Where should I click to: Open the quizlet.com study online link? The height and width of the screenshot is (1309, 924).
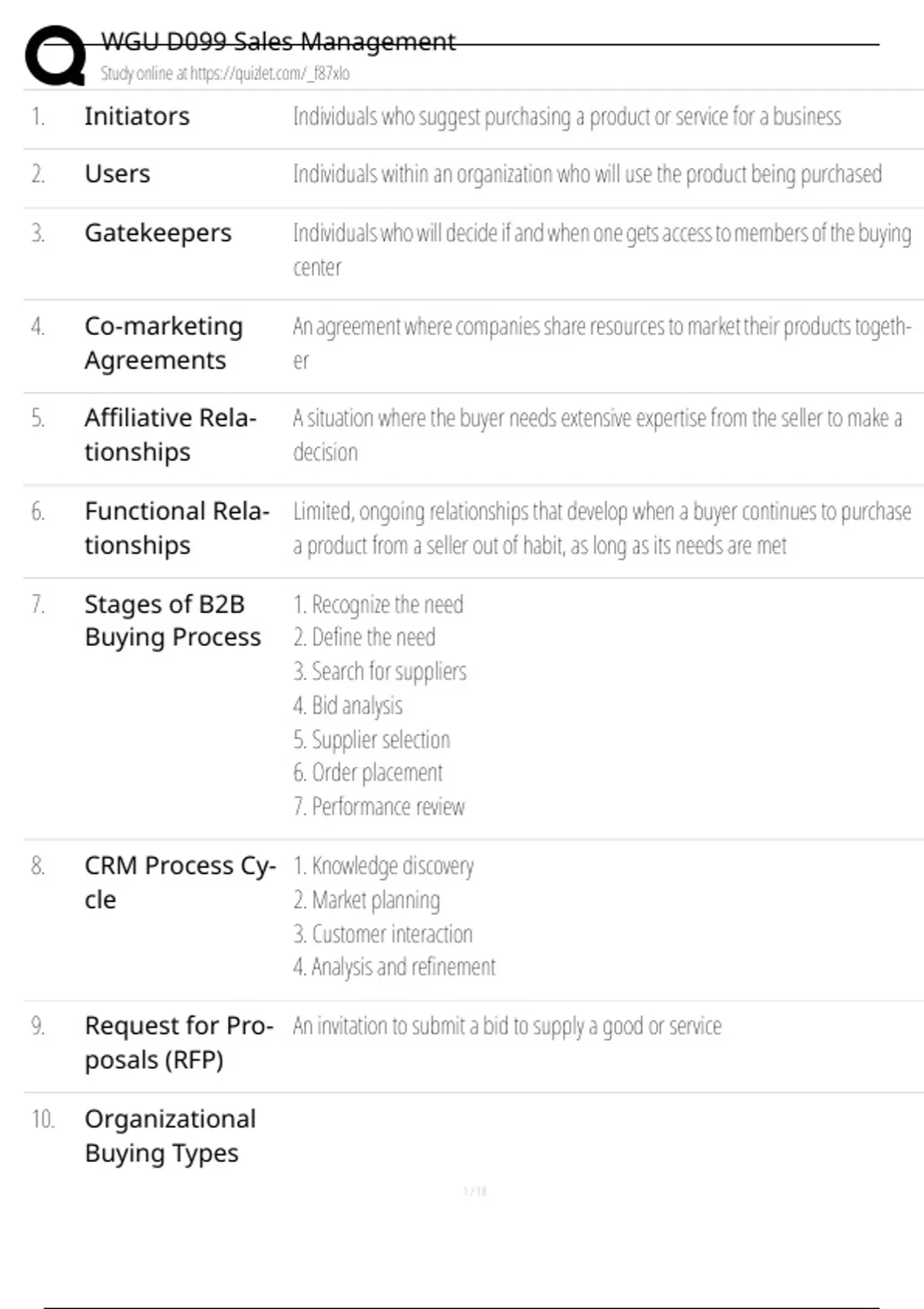click(225, 74)
